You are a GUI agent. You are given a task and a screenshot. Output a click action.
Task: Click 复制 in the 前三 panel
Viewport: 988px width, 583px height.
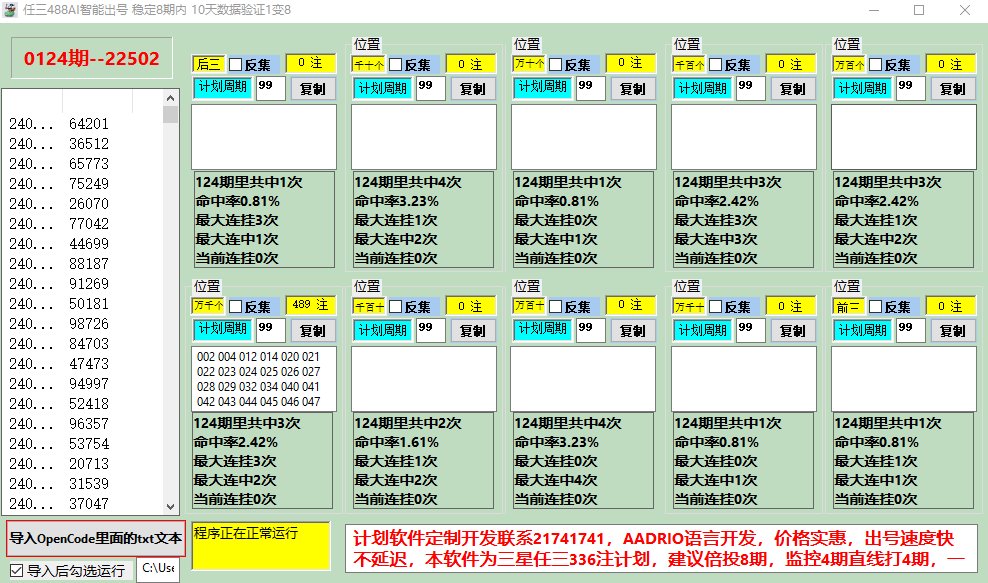coord(953,331)
